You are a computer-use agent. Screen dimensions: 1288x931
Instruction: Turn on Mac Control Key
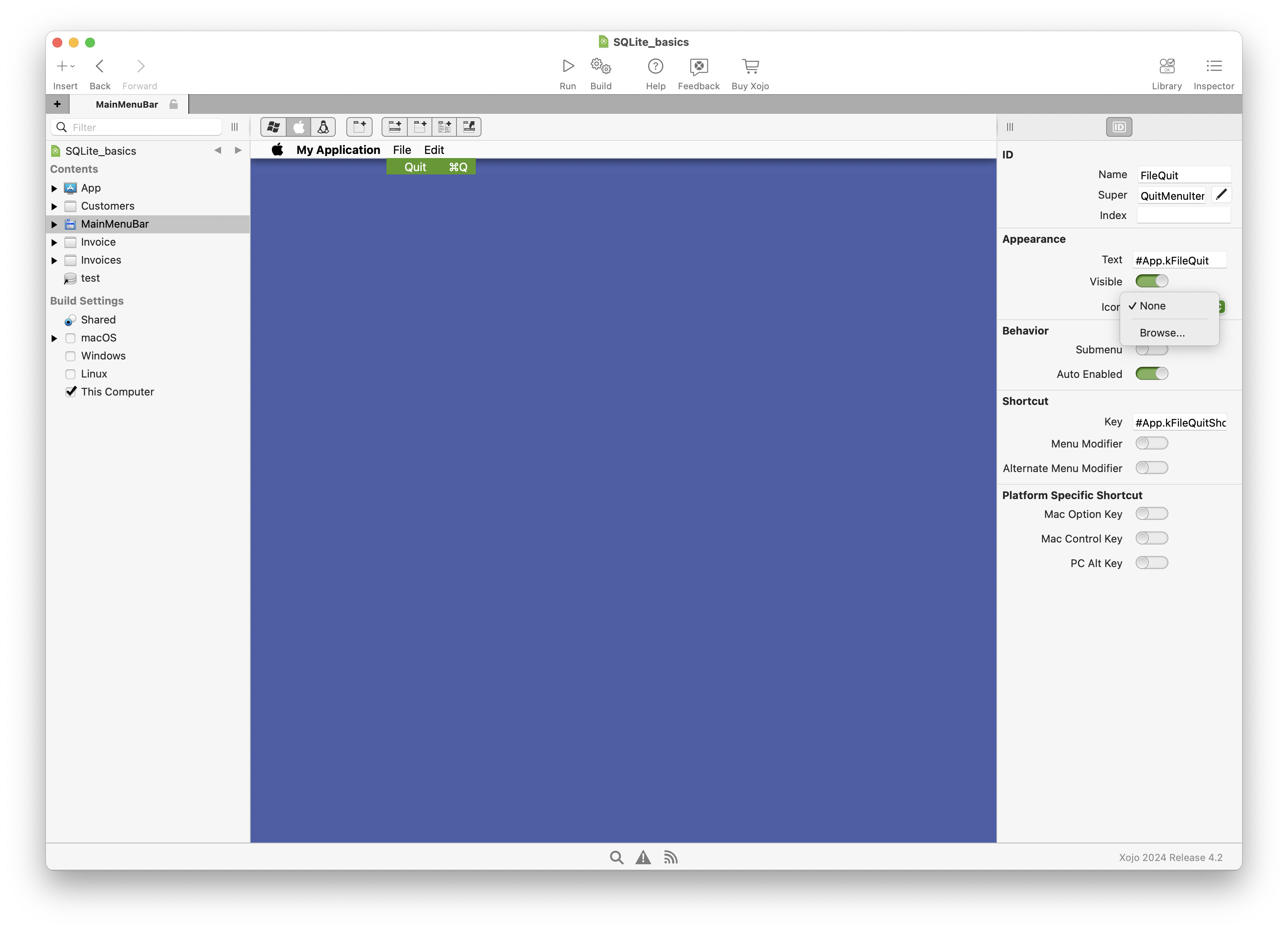coord(1151,538)
